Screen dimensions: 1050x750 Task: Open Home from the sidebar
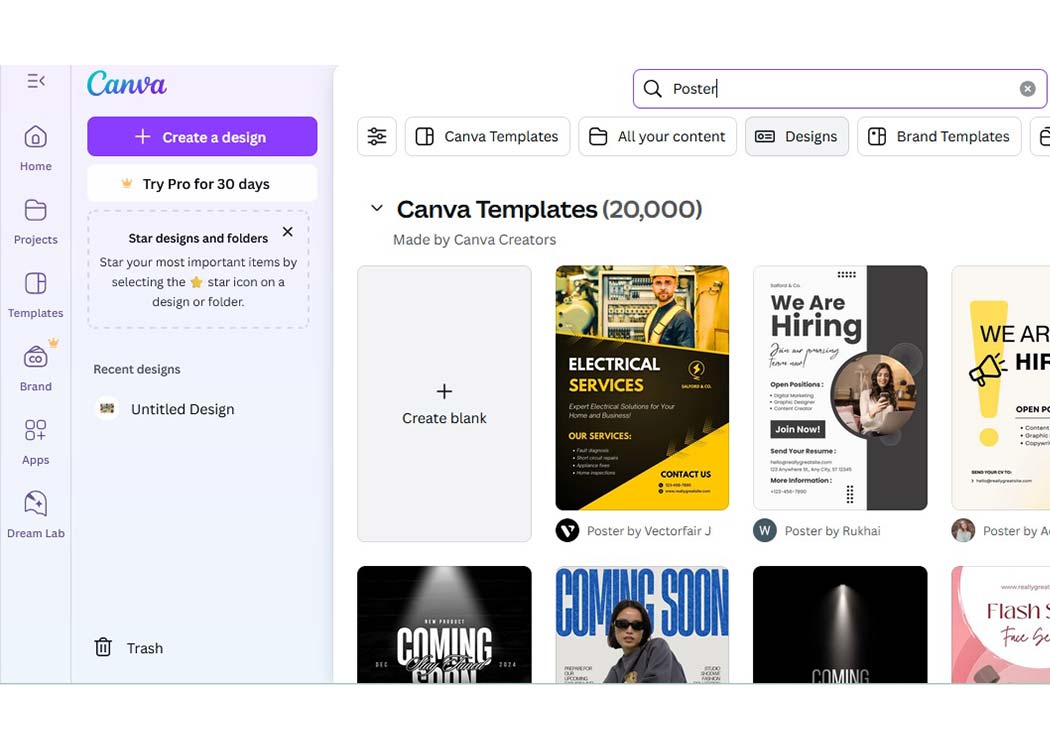[36, 147]
